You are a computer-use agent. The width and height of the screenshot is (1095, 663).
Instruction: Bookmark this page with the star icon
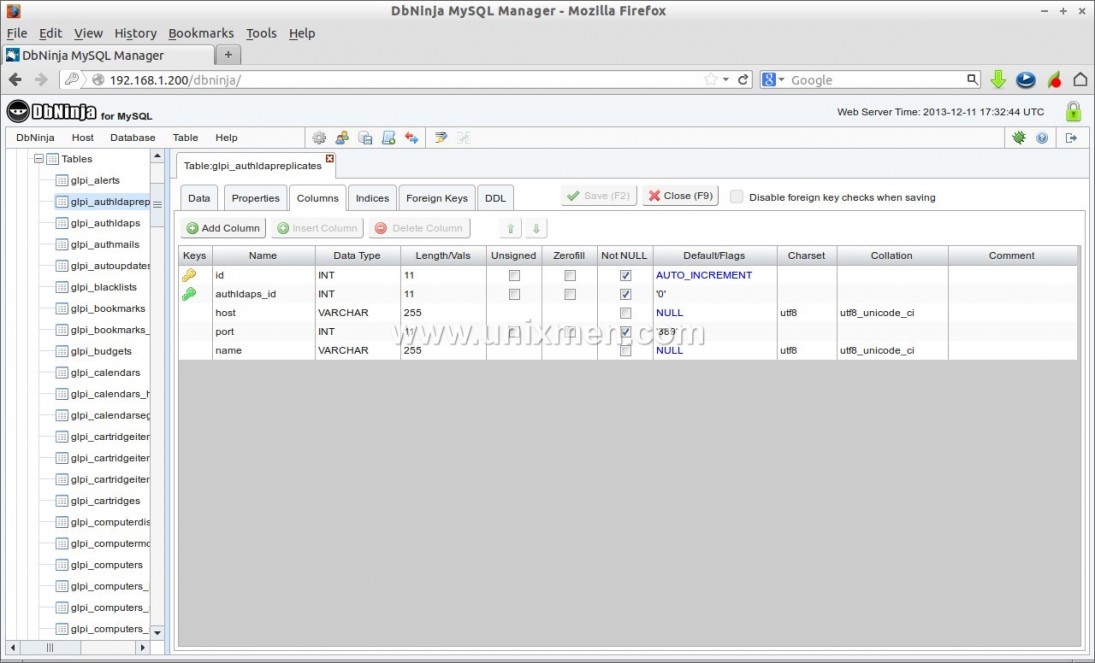[x=711, y=80]
